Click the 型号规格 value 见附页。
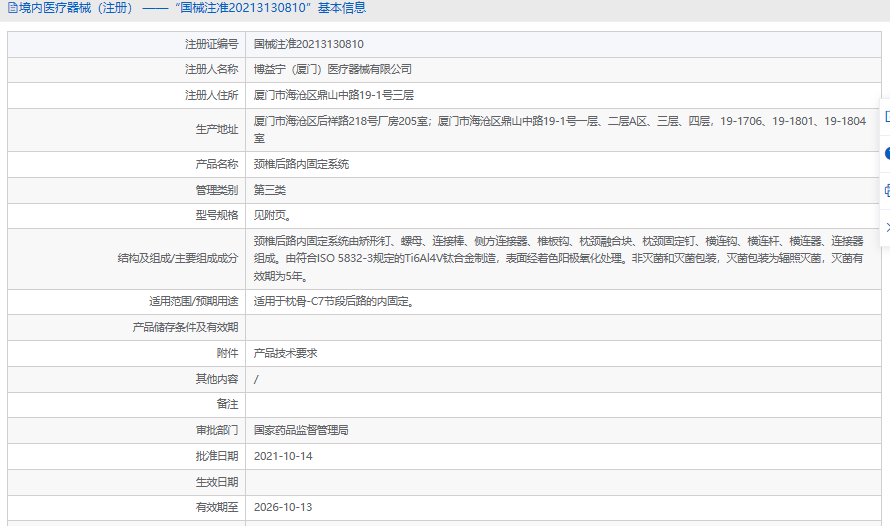 (x=273, y=216)
